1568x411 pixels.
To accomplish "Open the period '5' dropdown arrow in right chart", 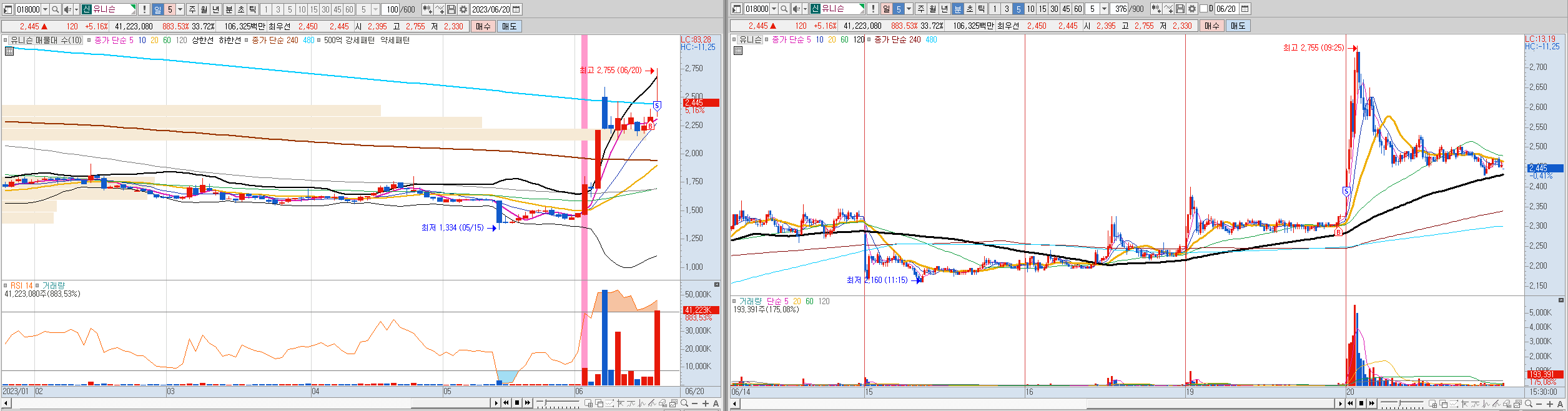I will (x=909, y=9).
